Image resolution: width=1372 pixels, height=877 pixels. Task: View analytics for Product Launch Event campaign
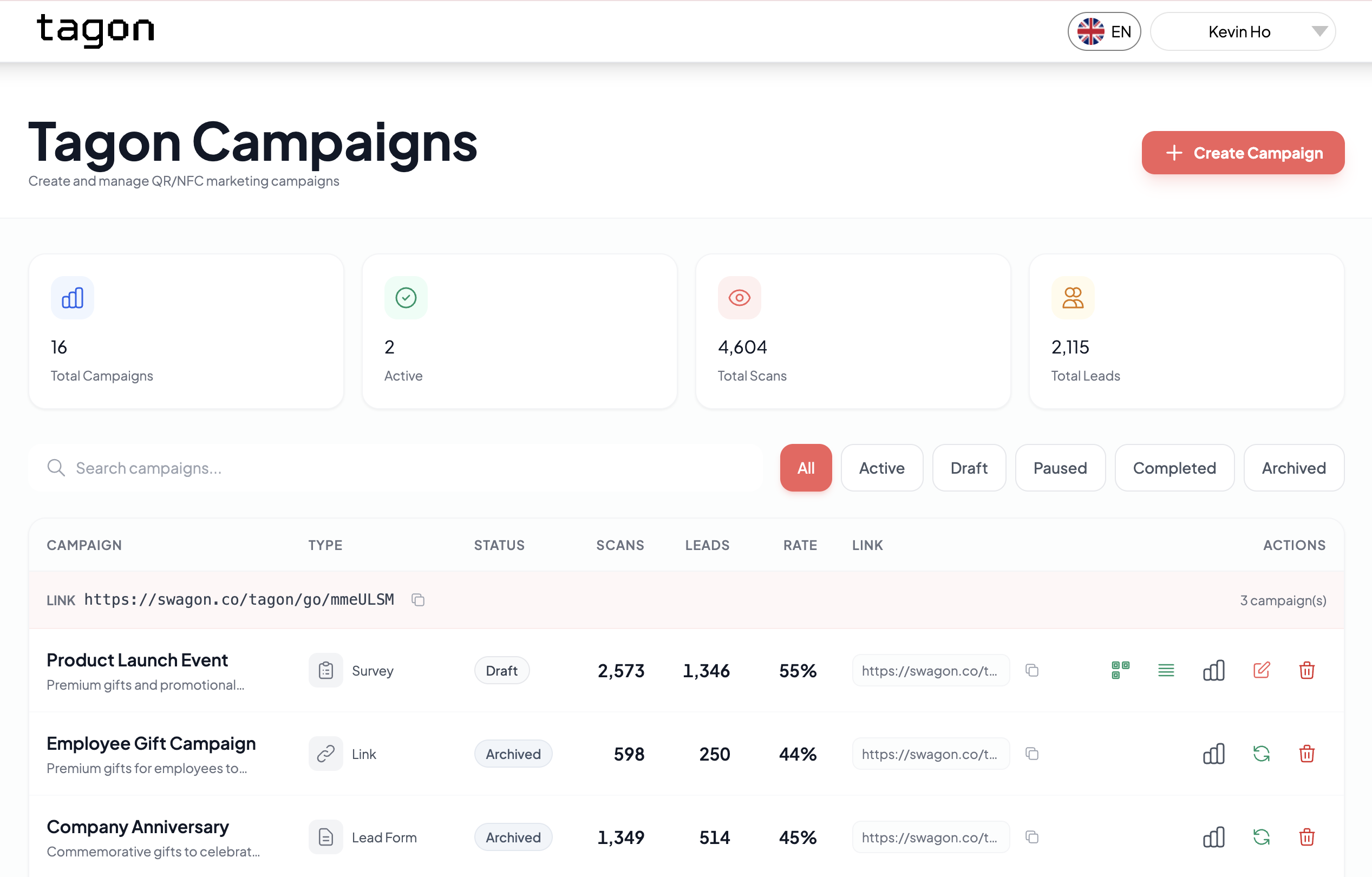click(1213, 671)
